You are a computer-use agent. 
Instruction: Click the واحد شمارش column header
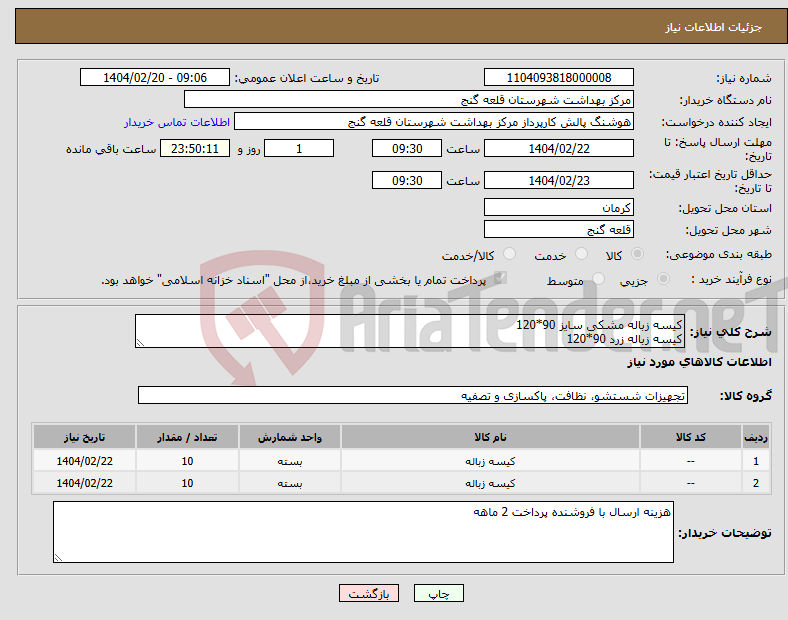point(290,437)
